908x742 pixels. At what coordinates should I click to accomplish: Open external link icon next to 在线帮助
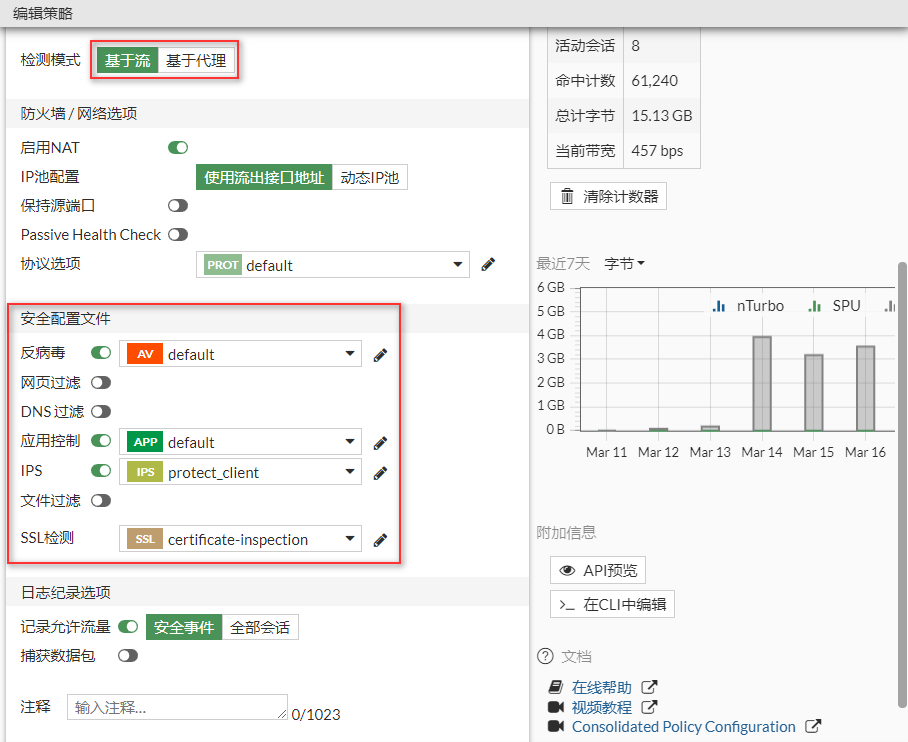(649, 687)
